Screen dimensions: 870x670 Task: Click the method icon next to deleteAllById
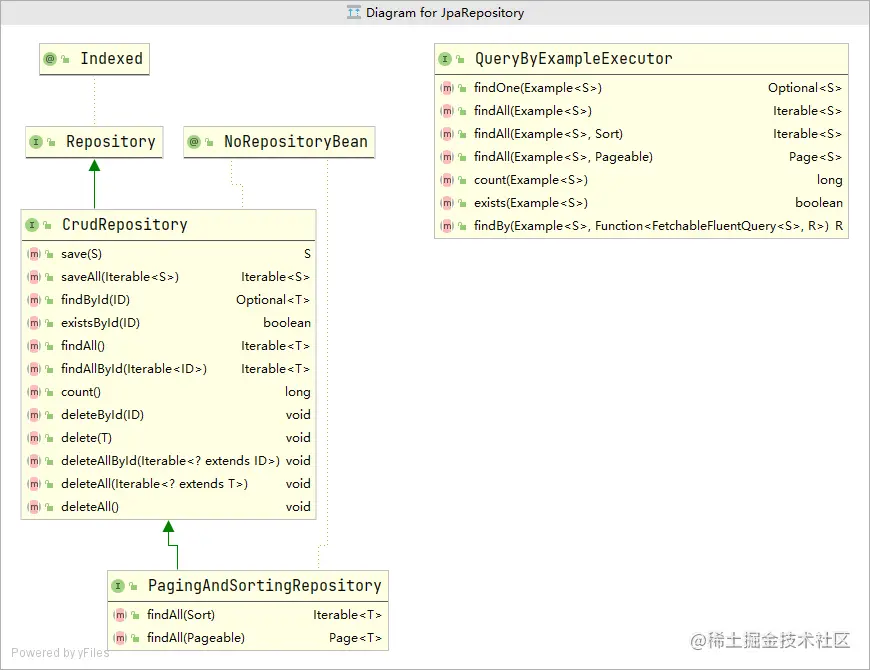(x=34, y=461)
